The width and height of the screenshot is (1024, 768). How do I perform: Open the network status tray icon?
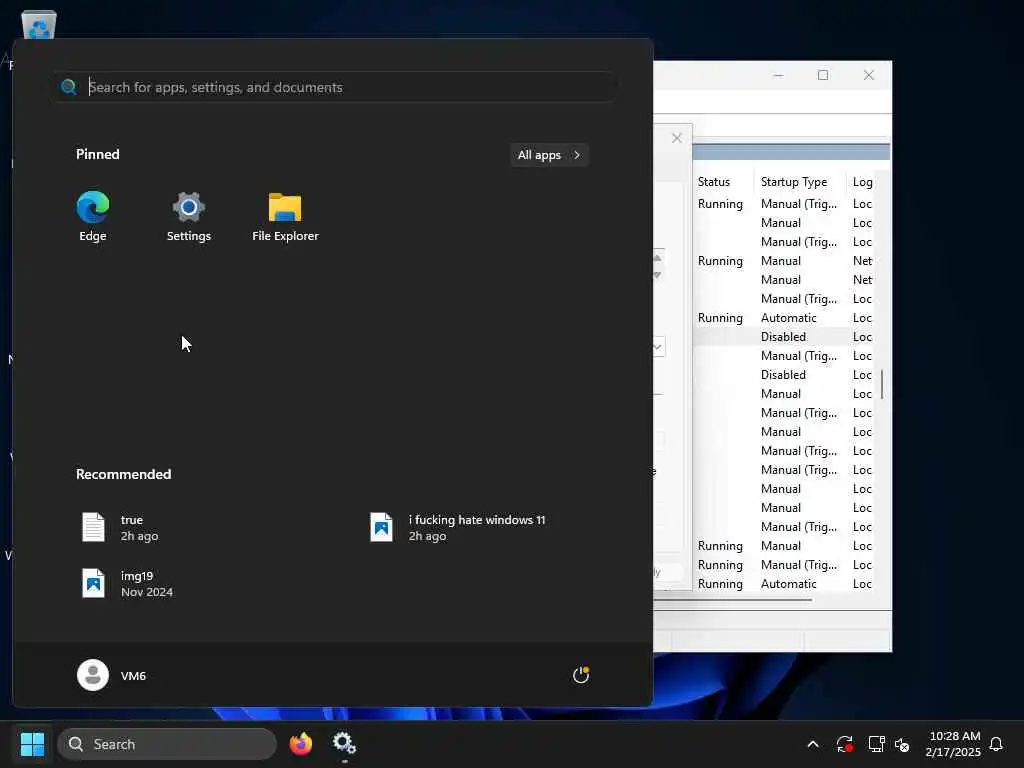[876, 744]
